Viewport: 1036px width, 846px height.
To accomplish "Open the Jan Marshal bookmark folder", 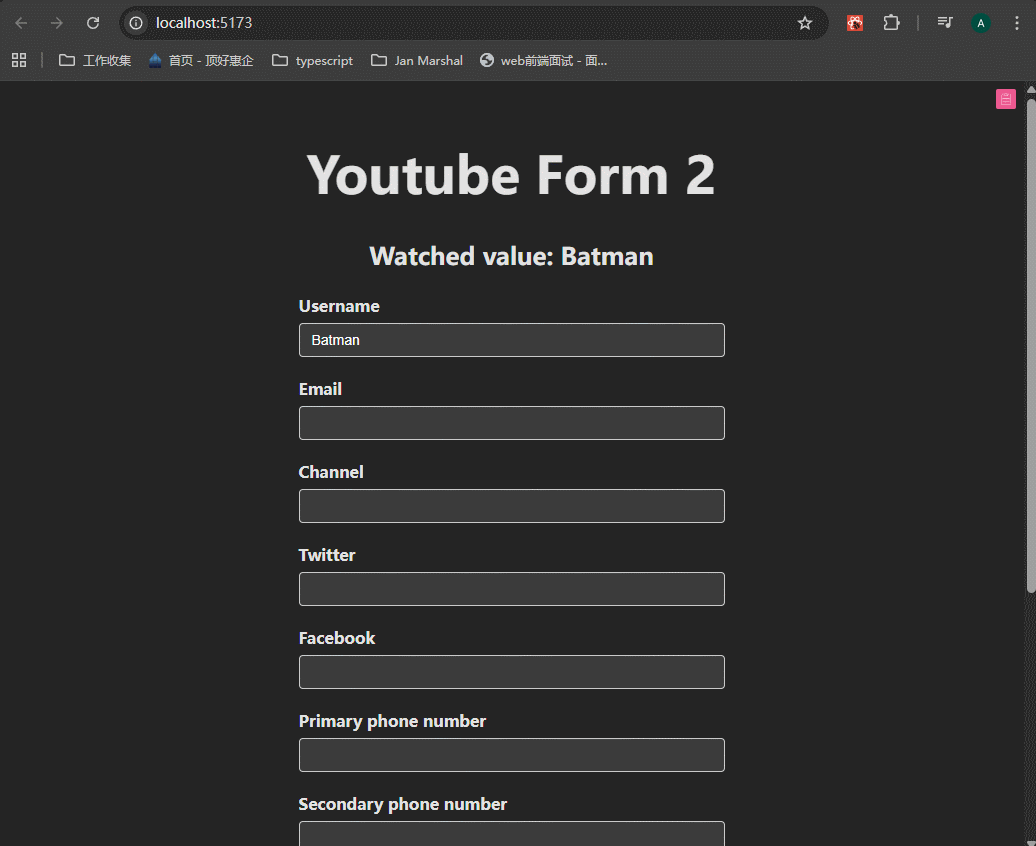I will click(x=417, y=60).
